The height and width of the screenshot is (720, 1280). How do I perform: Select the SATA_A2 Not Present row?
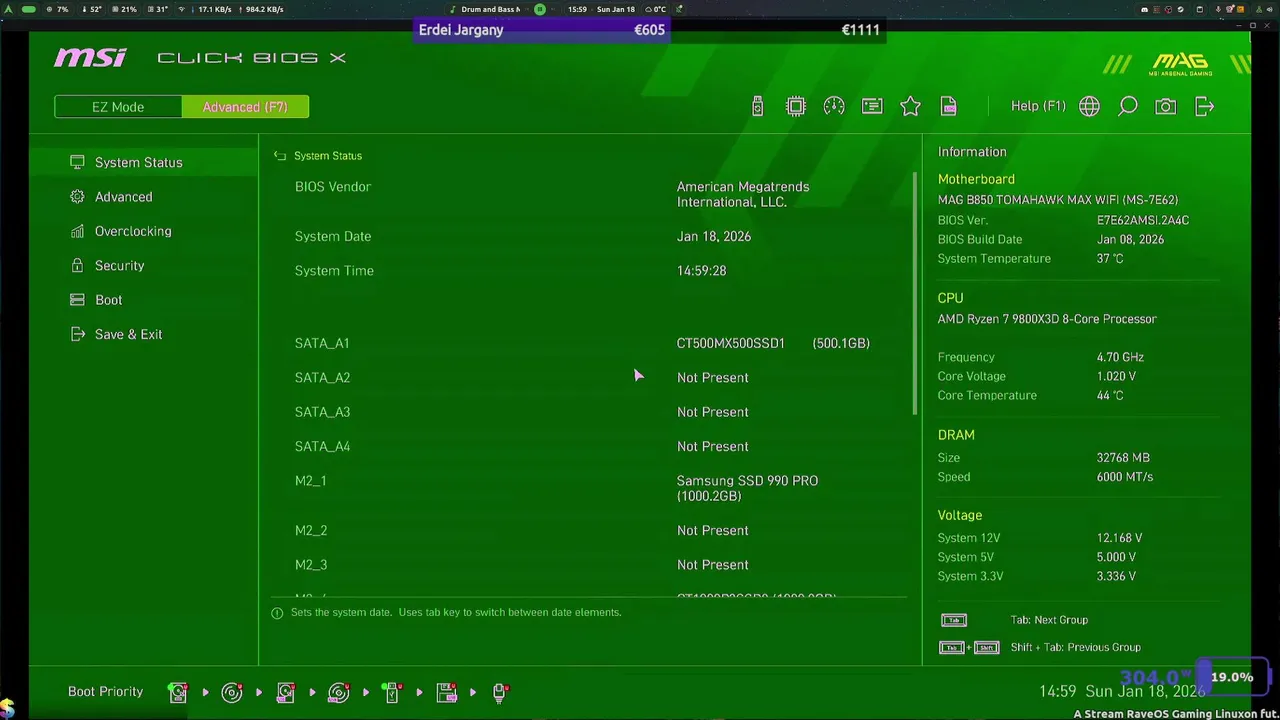(590, 378)
